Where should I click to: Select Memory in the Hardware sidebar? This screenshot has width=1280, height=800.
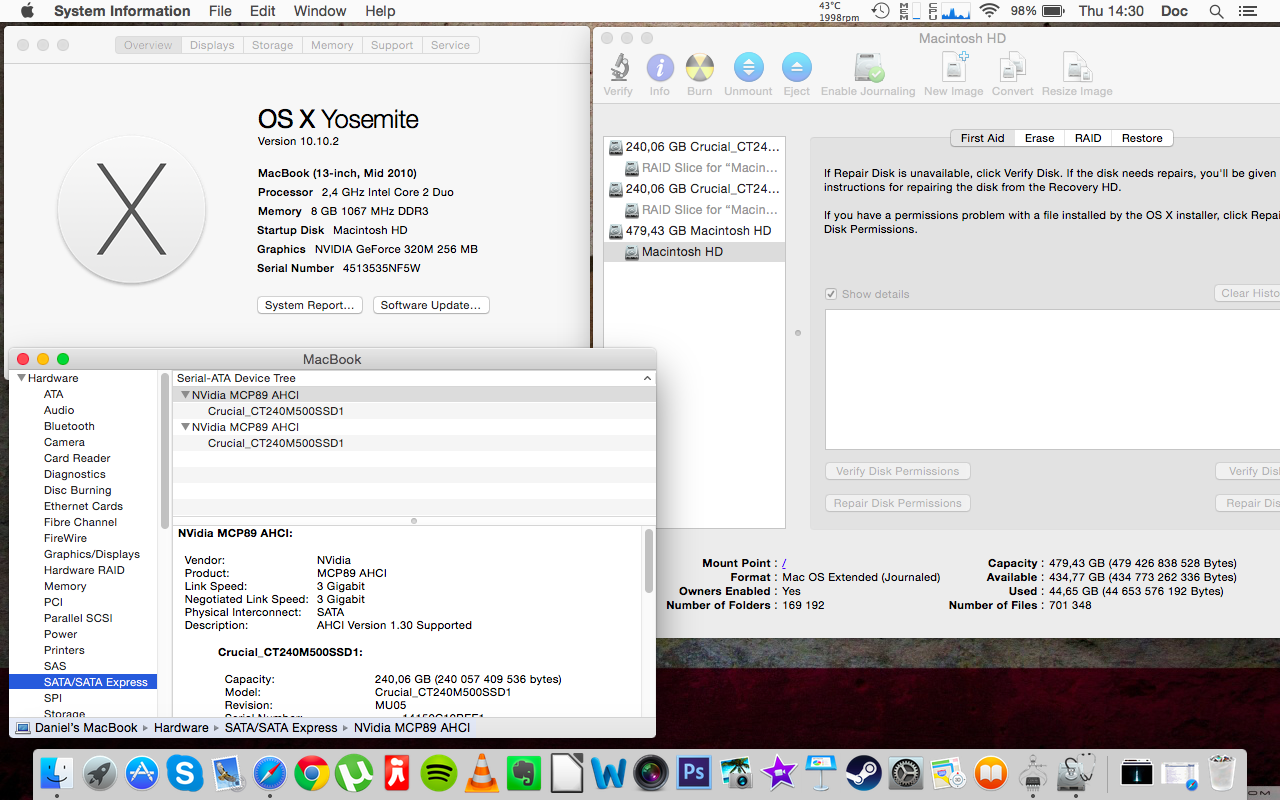pyautogui.click(x=65, y=586)
